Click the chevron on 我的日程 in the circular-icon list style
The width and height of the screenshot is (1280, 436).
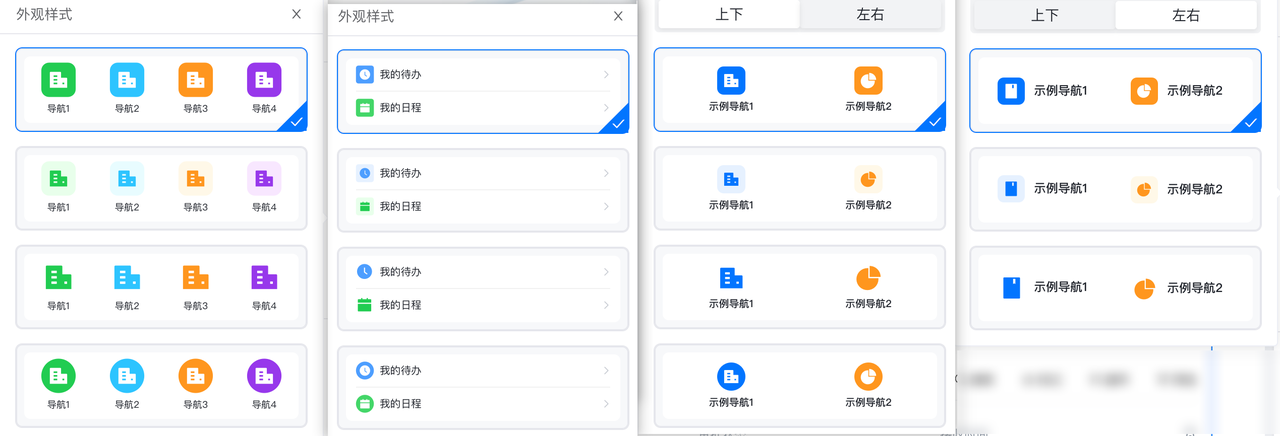pyautogui.click(x=606, y=403)
